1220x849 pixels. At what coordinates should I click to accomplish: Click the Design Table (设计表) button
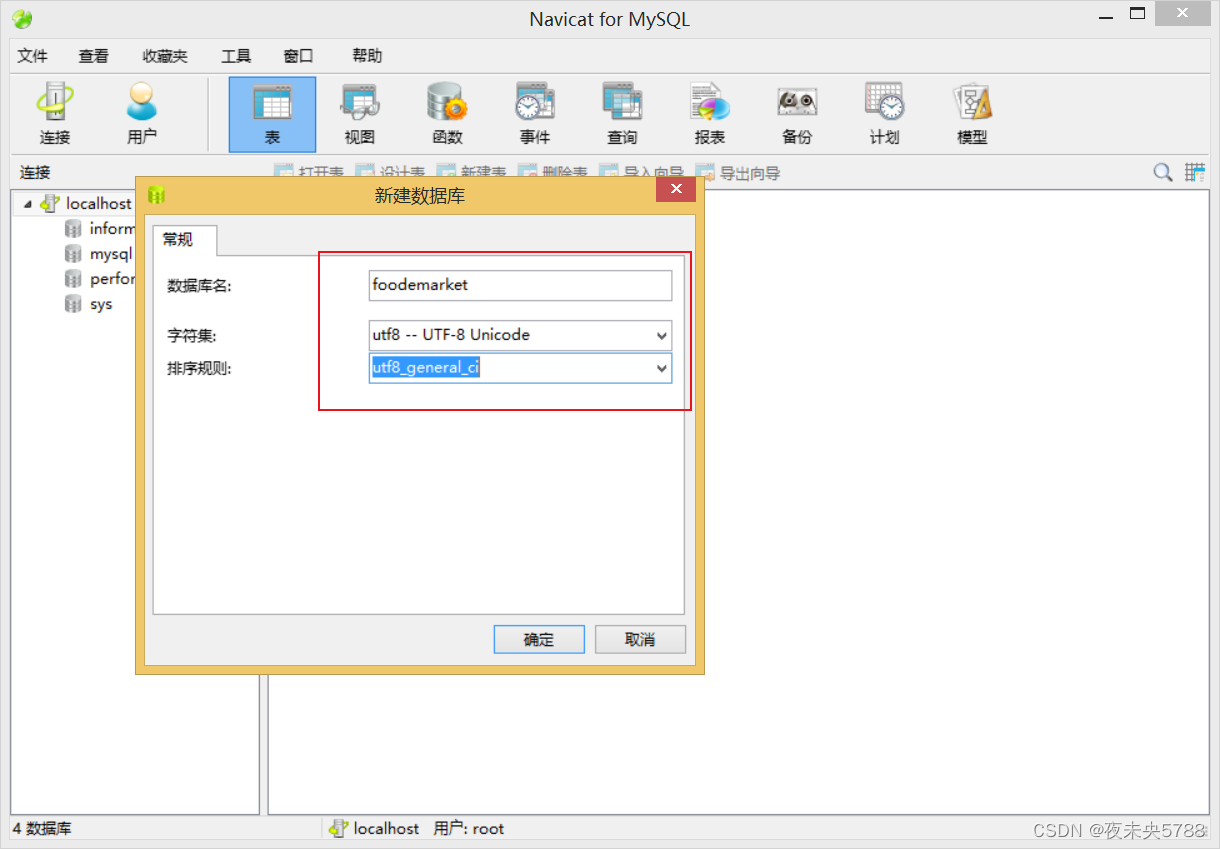click(x=391, y=173)
